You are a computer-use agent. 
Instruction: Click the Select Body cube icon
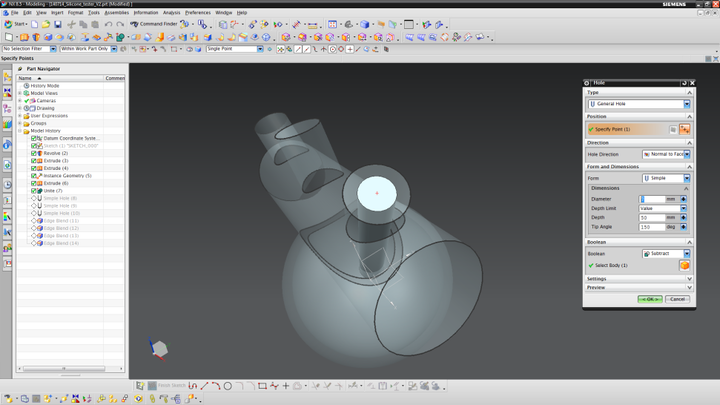pyautogui.click(x=685, y=265)
